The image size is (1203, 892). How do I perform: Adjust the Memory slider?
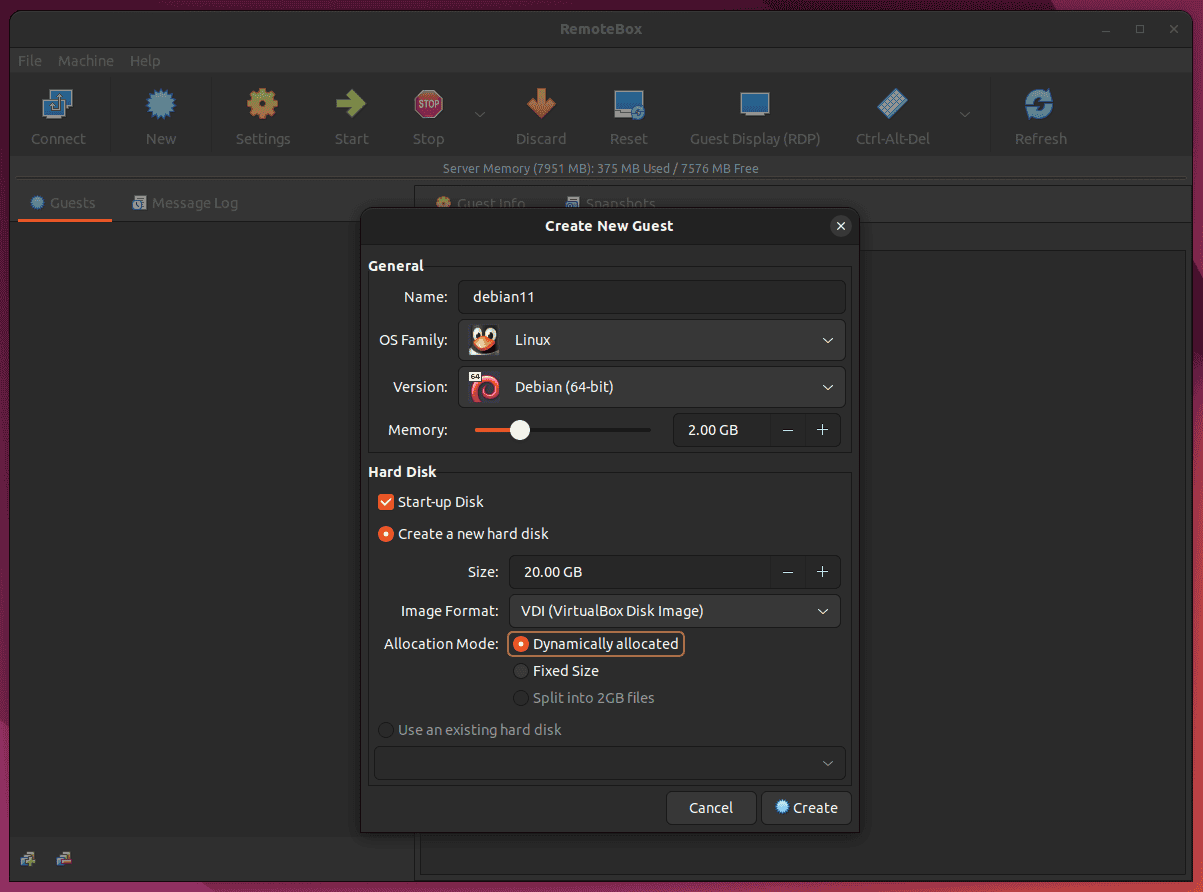[519, 429]
